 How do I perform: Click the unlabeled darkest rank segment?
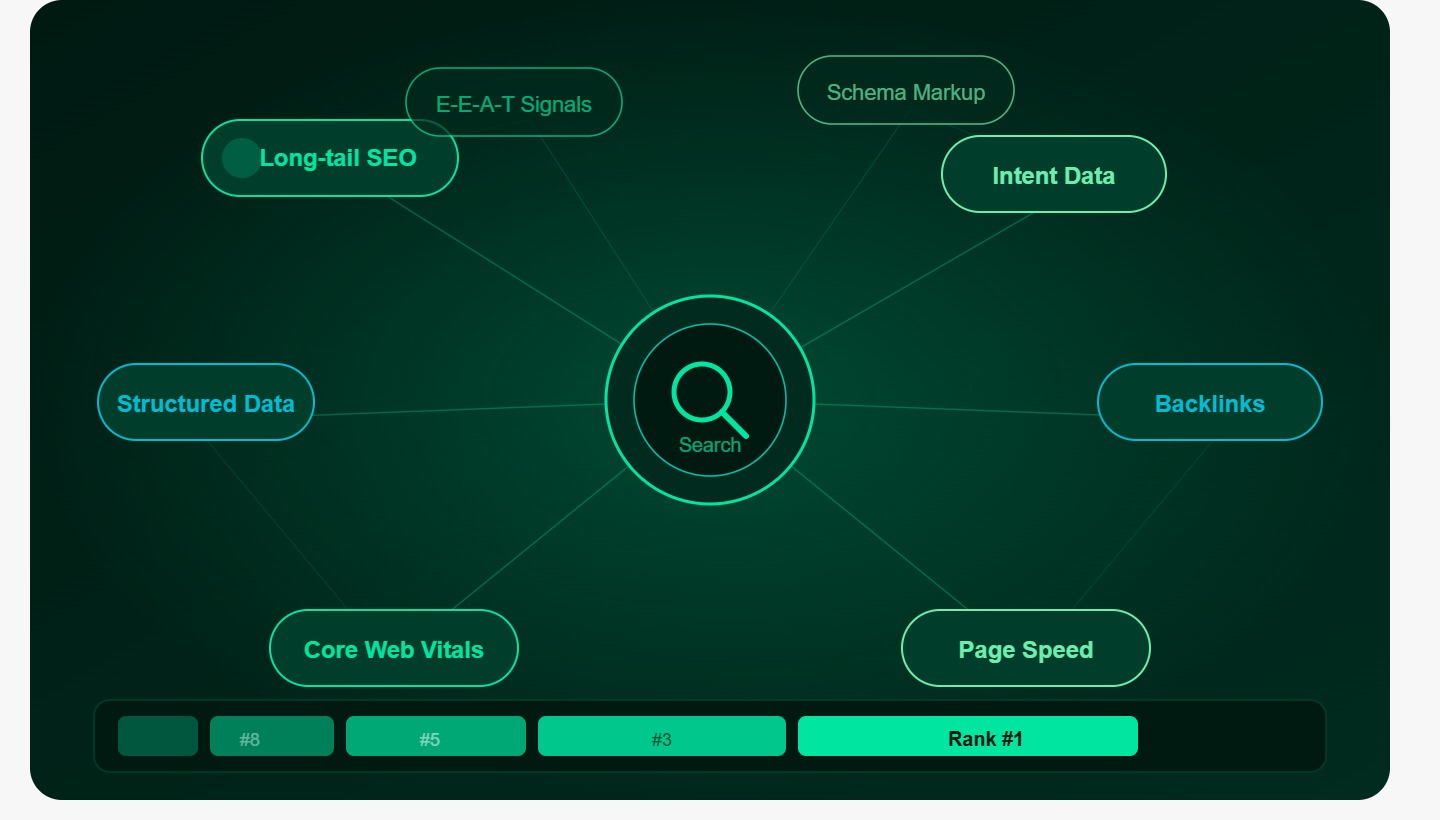pyautogui.click(x=158, y=736)
